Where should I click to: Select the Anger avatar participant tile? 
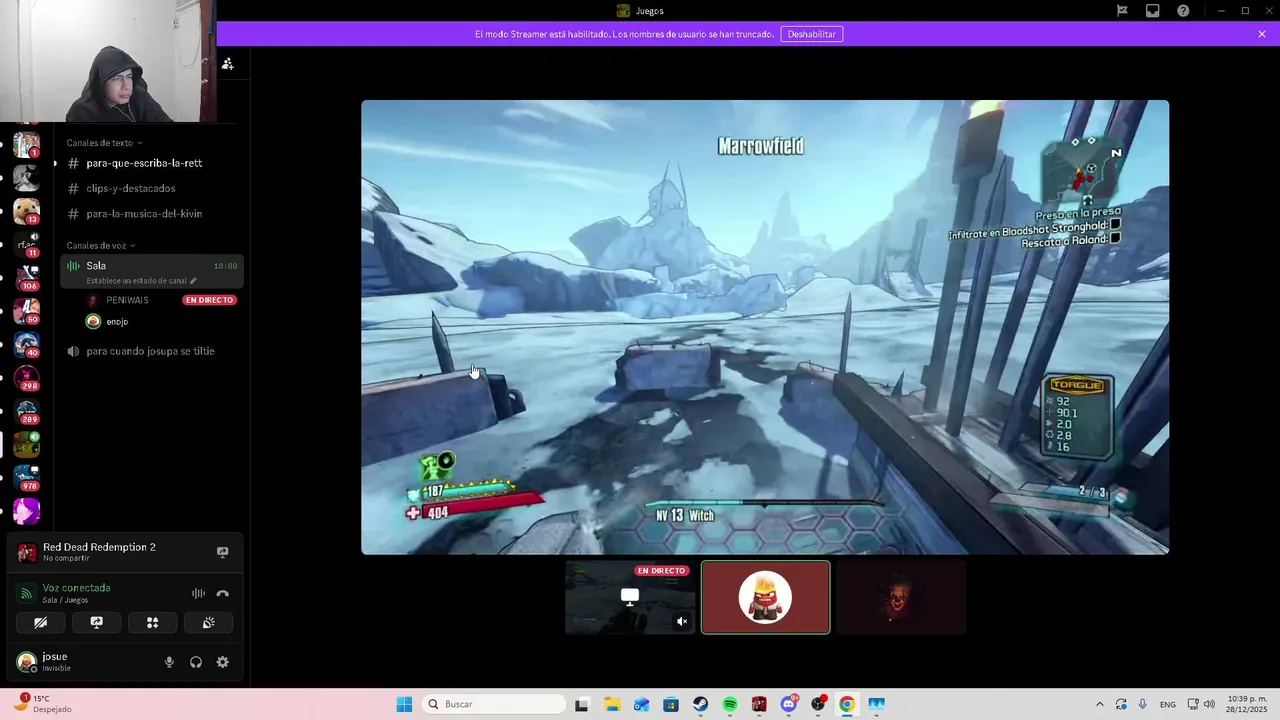(765, 597)
